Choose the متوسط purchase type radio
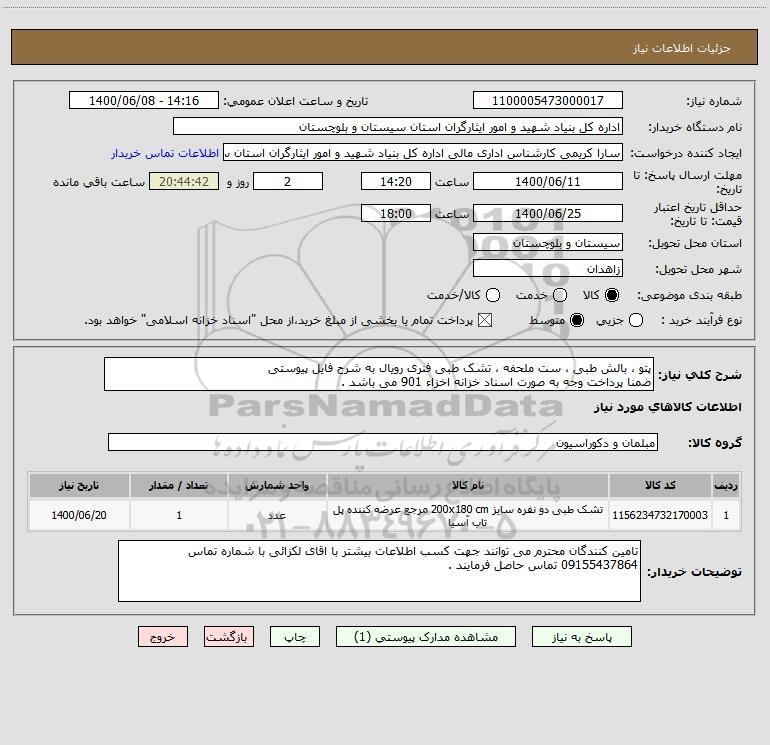 pos(577,320)
